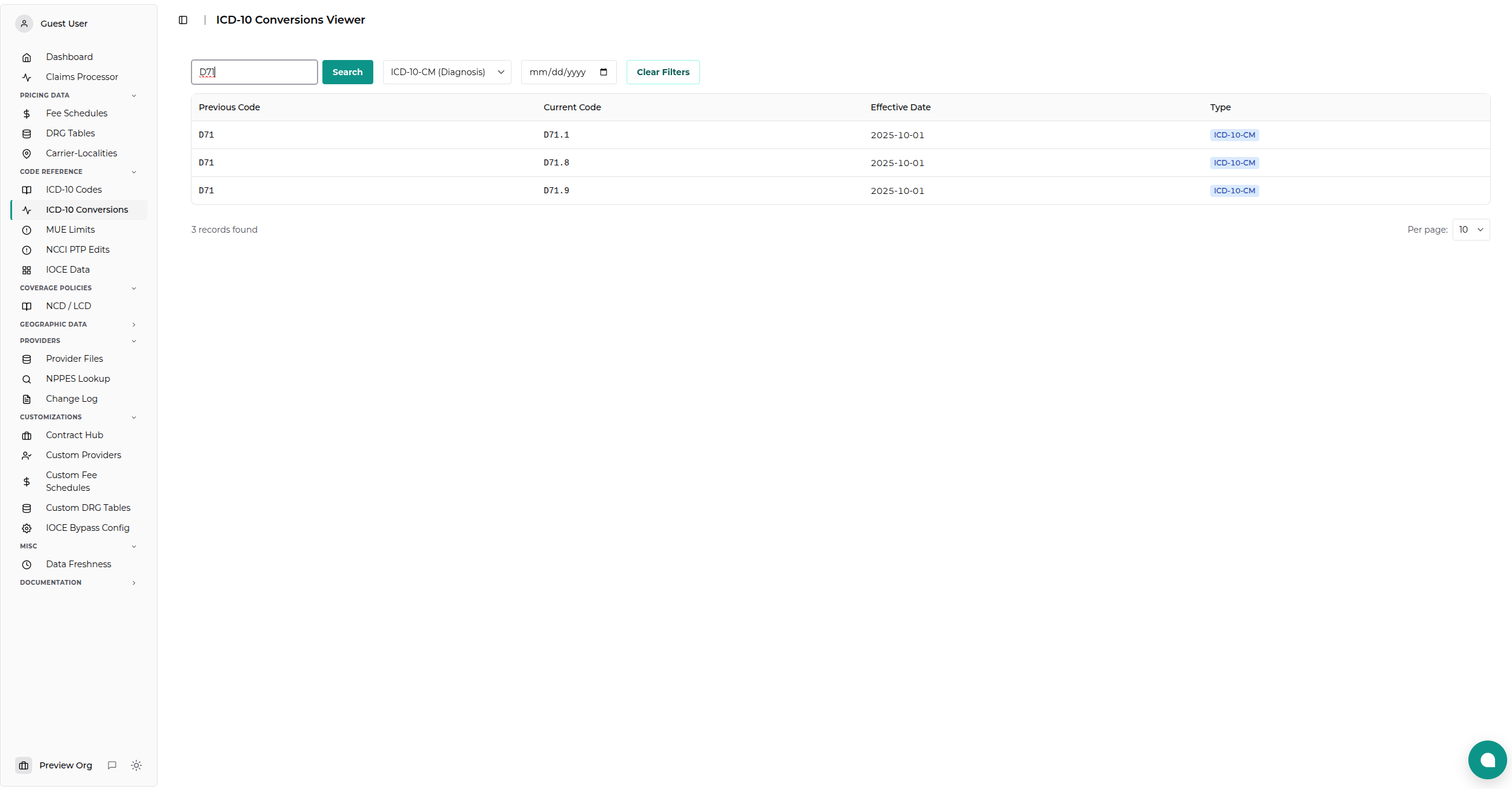The height and width of the screenshot is (789, 1512).
Task: Click the IOCE Data grid icon
Action: [27, 270]
